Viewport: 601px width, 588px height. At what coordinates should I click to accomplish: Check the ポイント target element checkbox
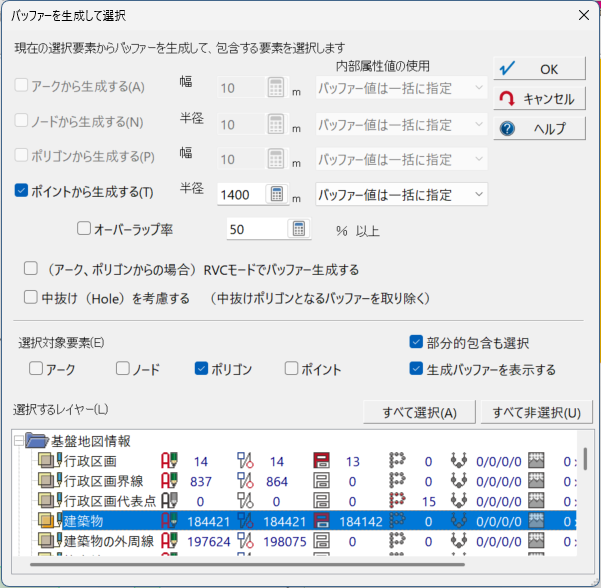tap(291, 368)
